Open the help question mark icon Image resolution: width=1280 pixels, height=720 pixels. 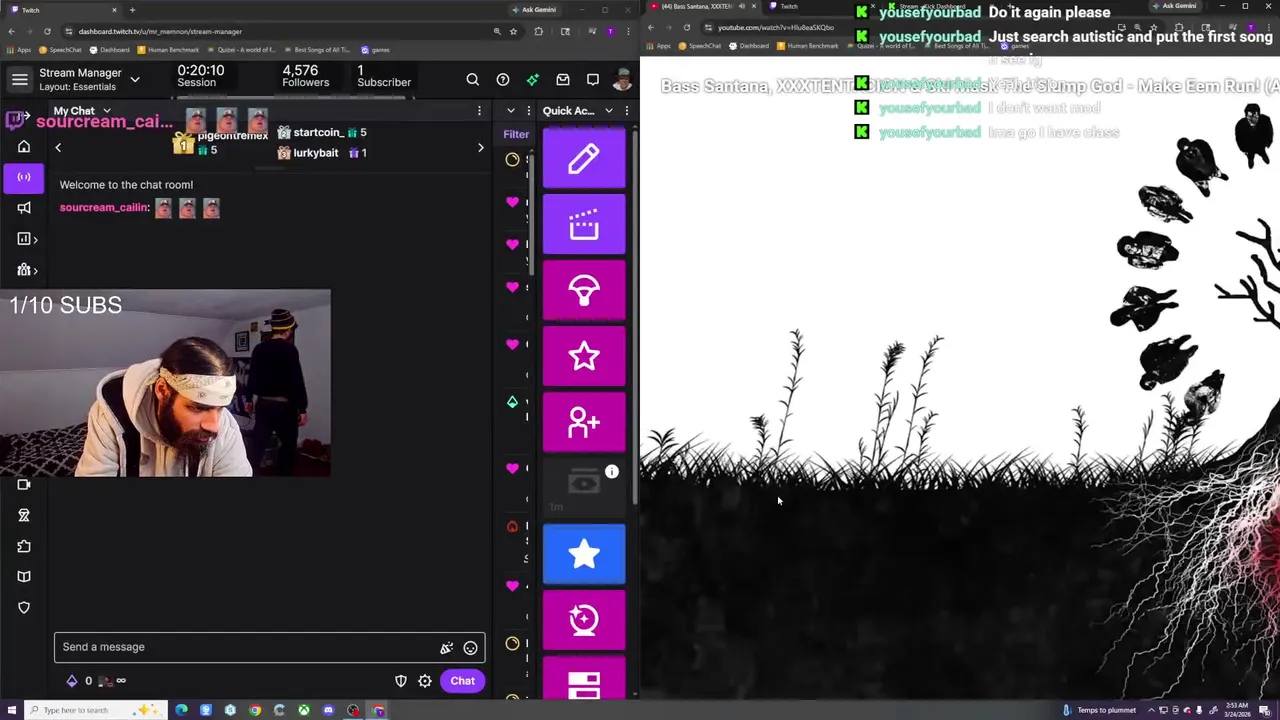click(x=503, y=79)
